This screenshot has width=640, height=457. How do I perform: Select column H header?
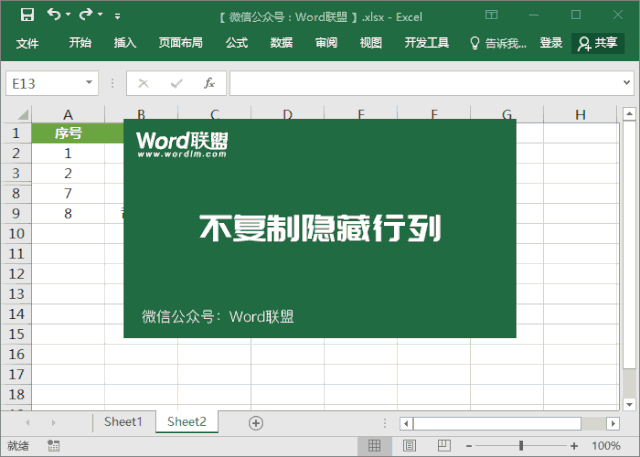[x=580, y=115]
